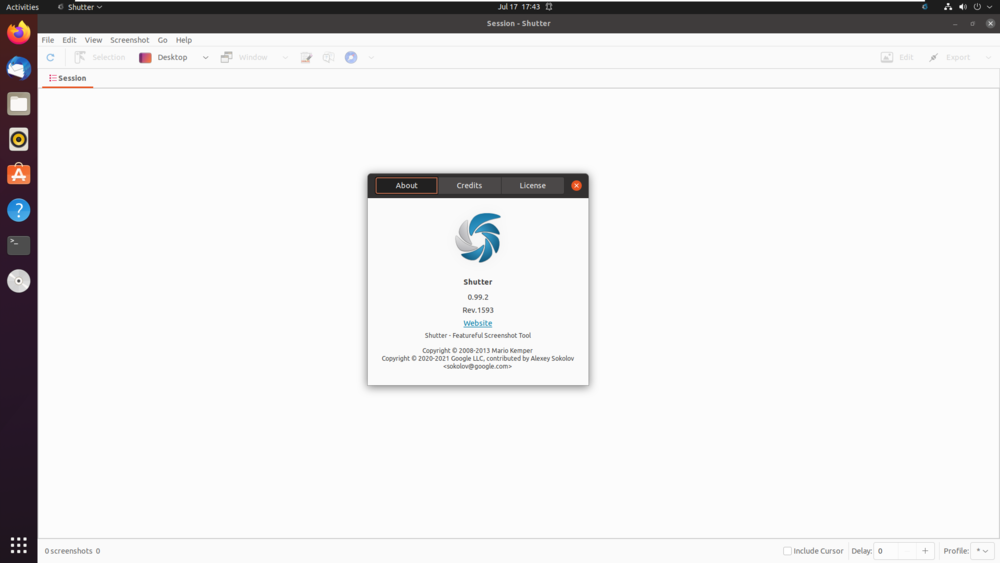The width and height of the screenshot is (1000, 563).
Task: Click the Activities button
Action: pyautogui.click(x=22, y=7)
